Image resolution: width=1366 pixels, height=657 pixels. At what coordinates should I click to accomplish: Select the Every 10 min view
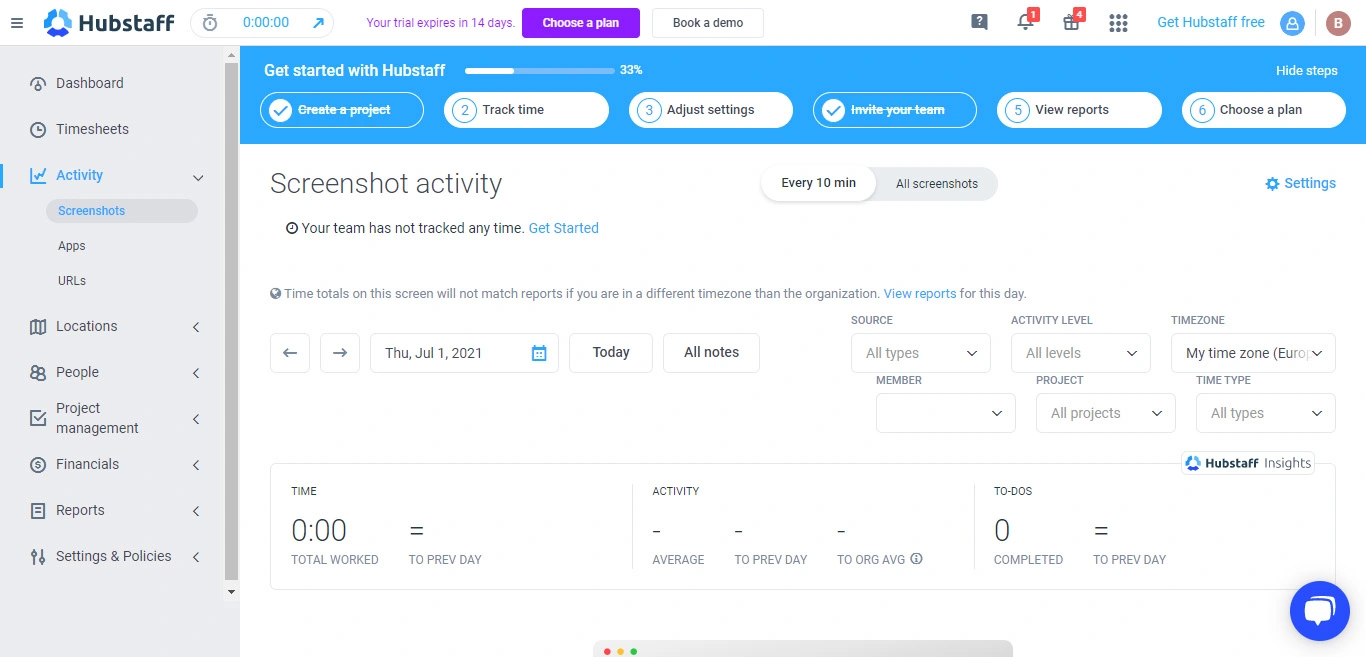(x=818, y=184)
